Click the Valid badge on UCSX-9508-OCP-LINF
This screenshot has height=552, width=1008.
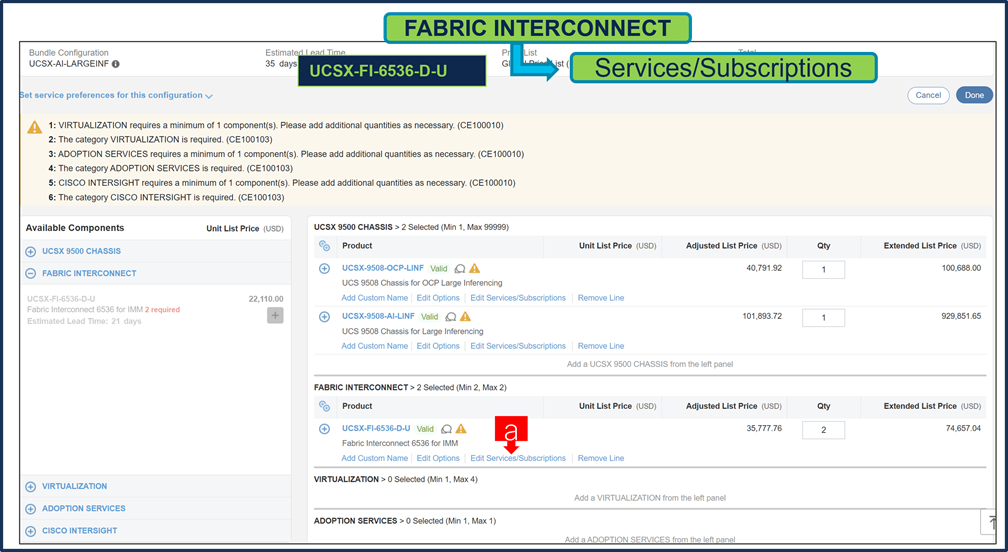(438, 269)
